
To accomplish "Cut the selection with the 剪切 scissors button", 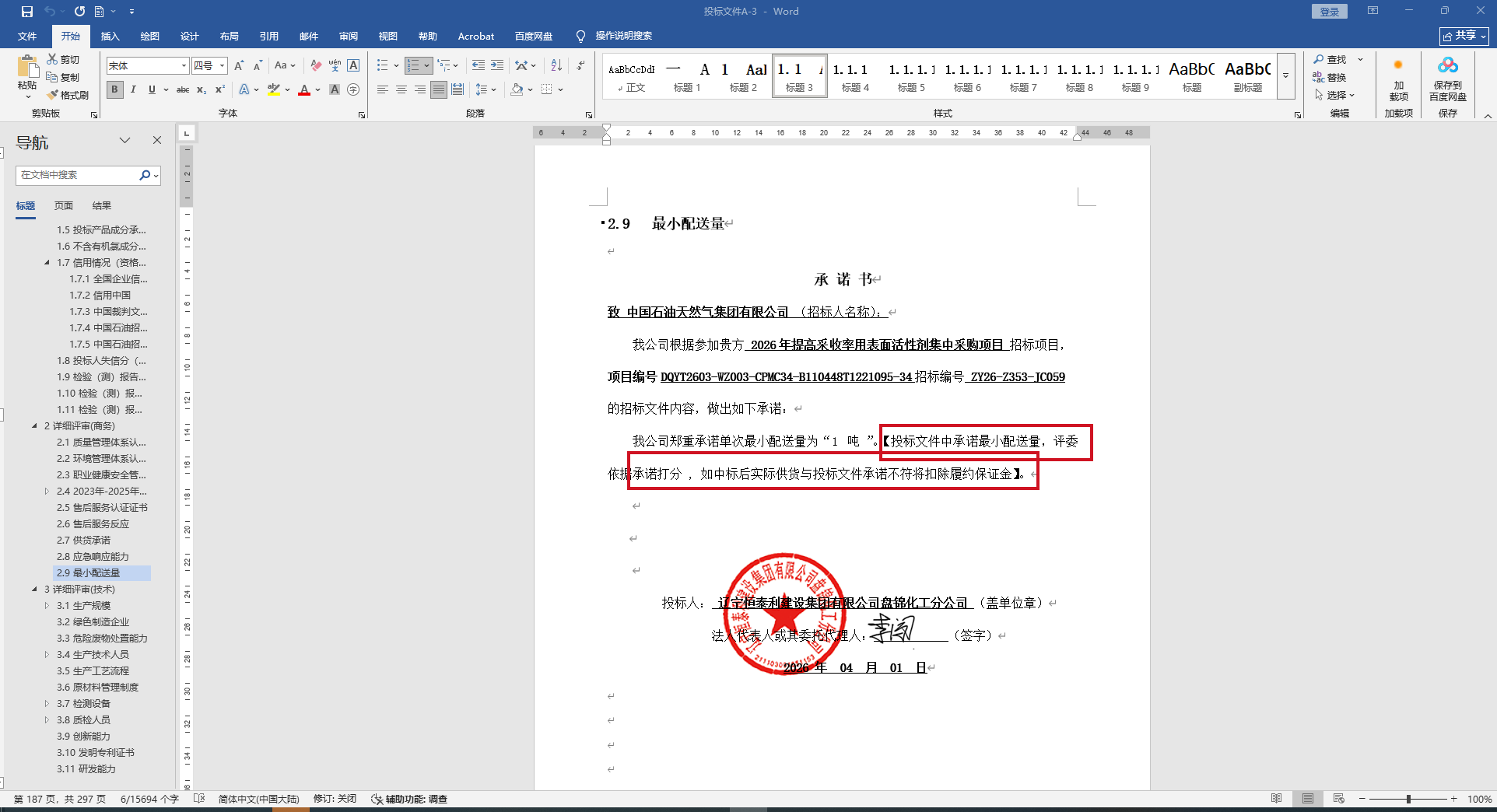I will click(x=63, y=59).
